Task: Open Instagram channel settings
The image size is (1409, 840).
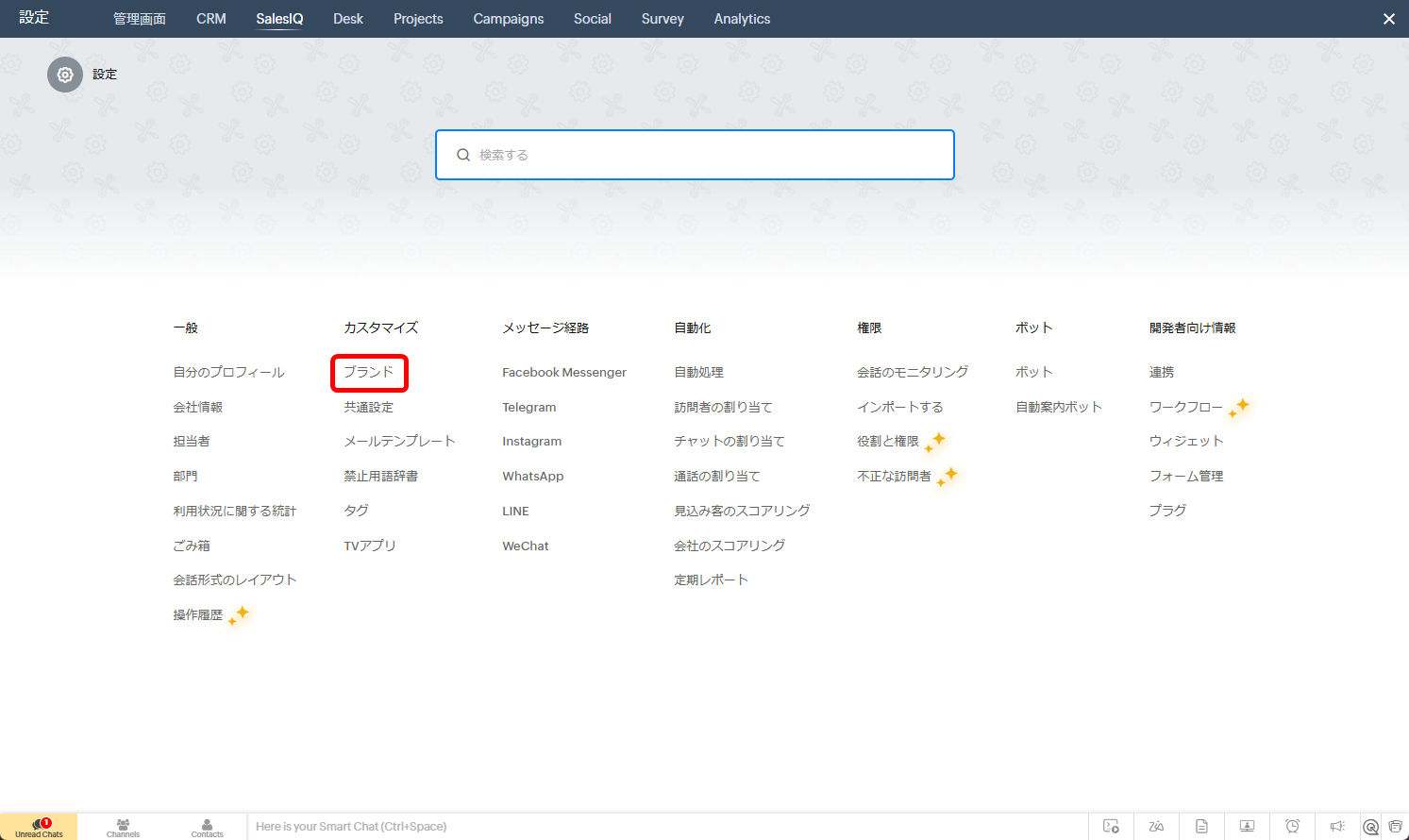Action: [x=532, y=441]
